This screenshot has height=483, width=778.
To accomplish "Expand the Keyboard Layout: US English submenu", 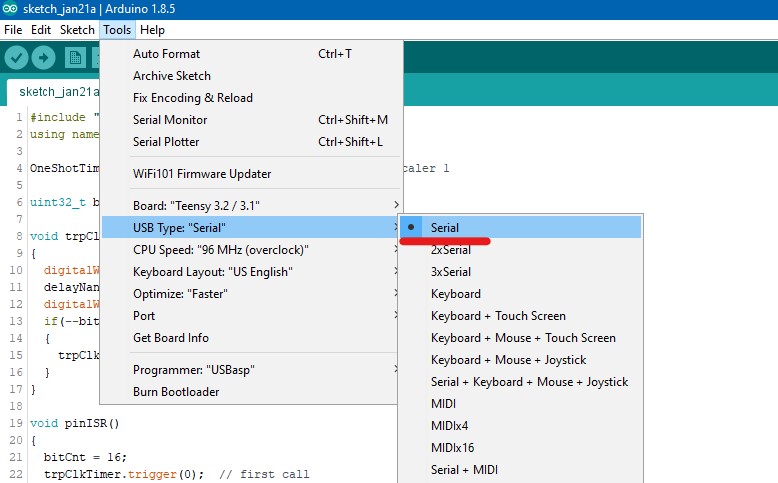I will point(251,272).
